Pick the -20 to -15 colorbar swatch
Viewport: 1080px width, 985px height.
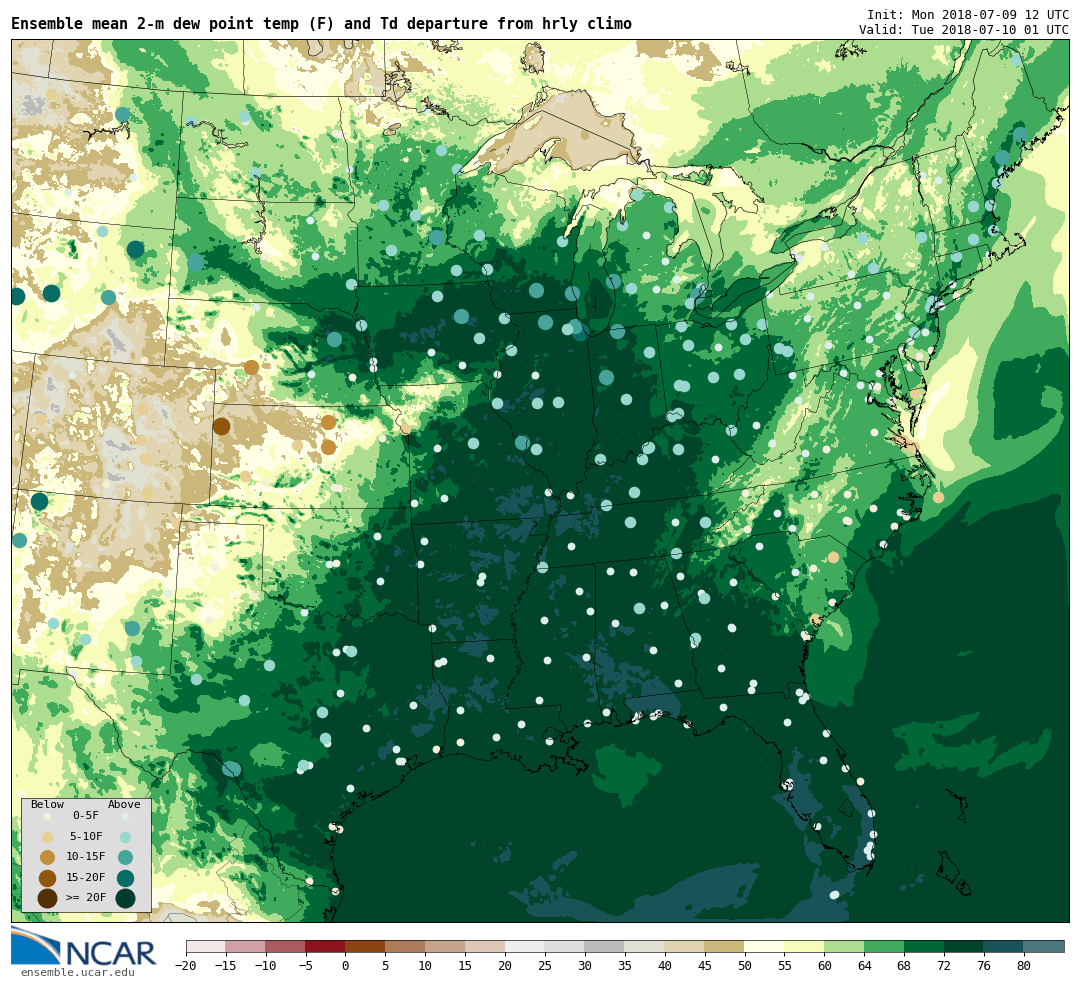pyautogui.click(x=206, y=946)
